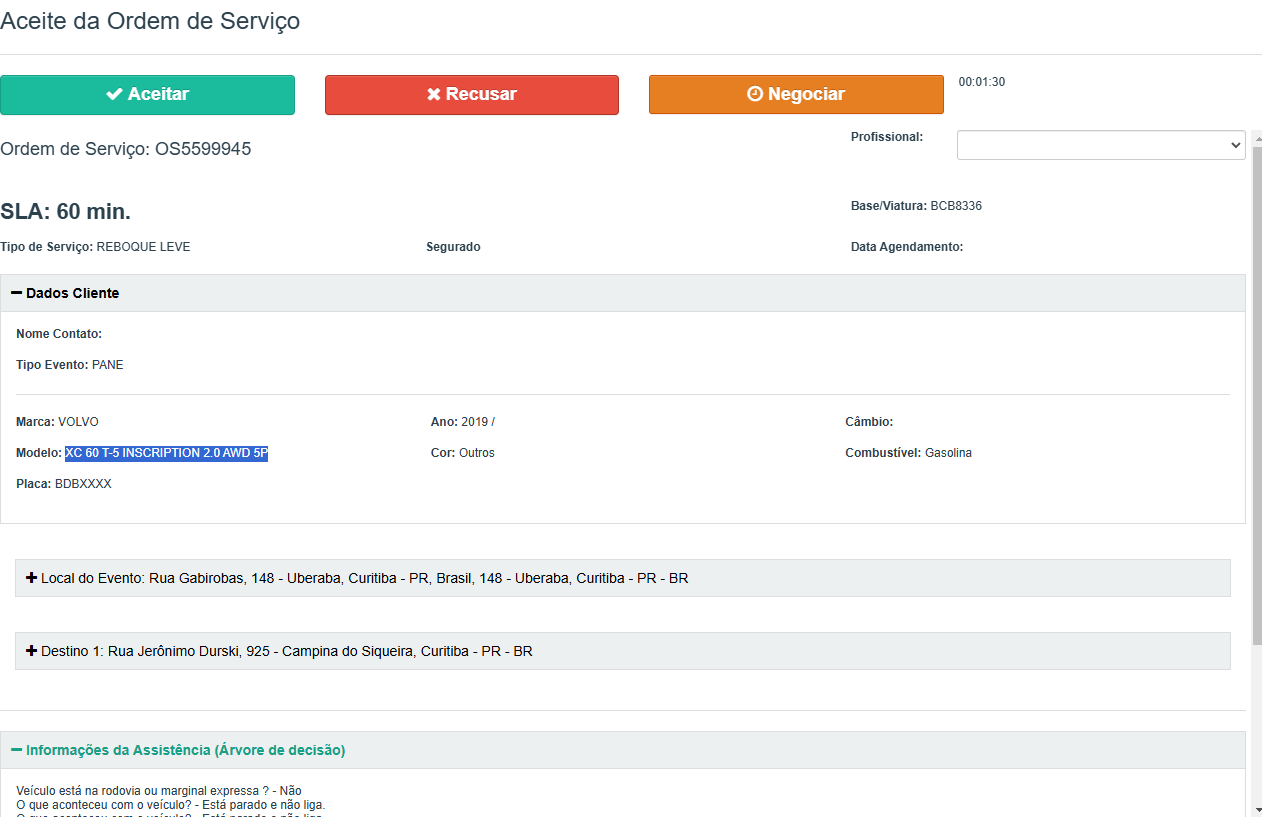Click the license plate value BDBXXXX
Viewport: 1262px width, 817px height.
click(83, 484)
